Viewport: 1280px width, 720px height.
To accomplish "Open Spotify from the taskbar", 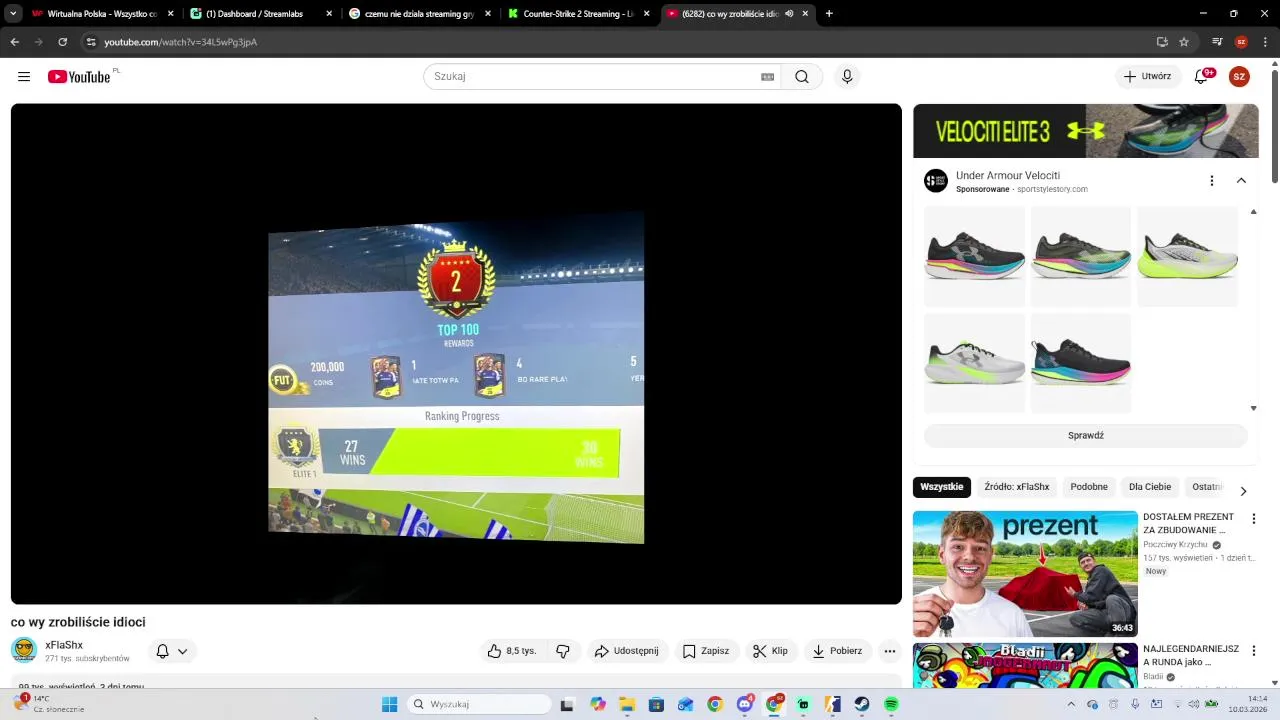I will coord(891,704).
